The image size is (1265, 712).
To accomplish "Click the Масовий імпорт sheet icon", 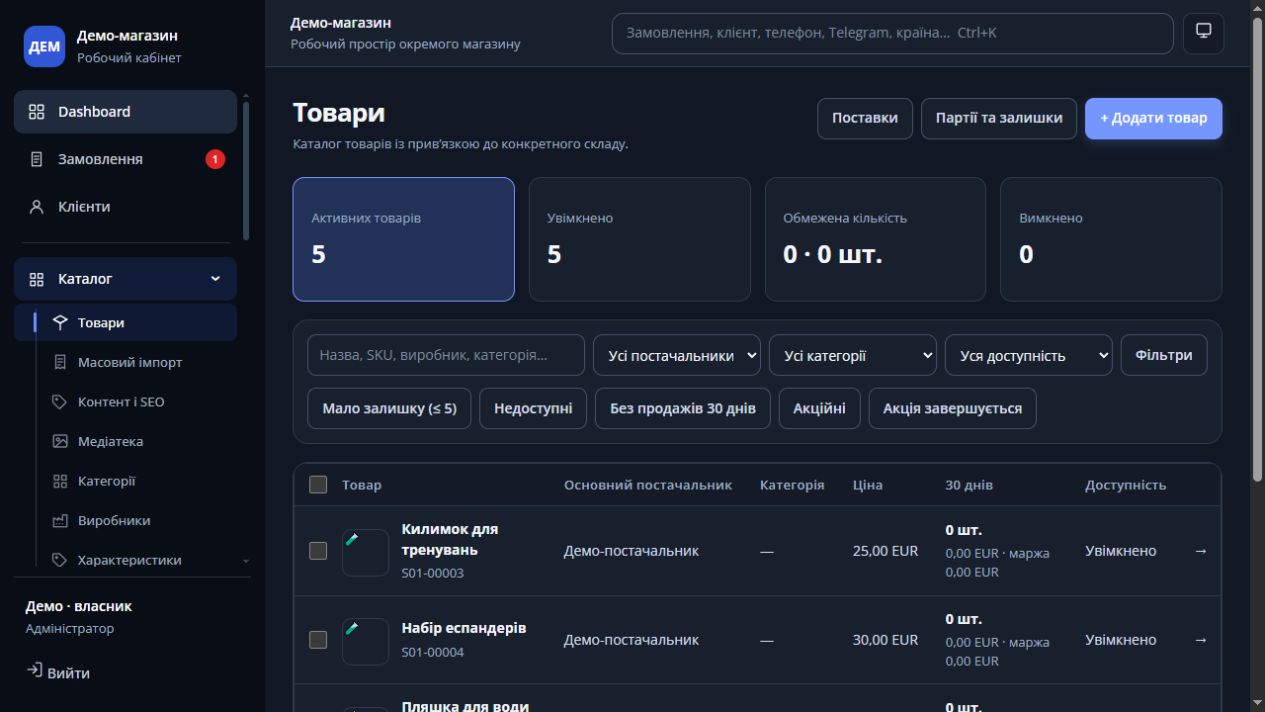I will [x=60, y=362].
